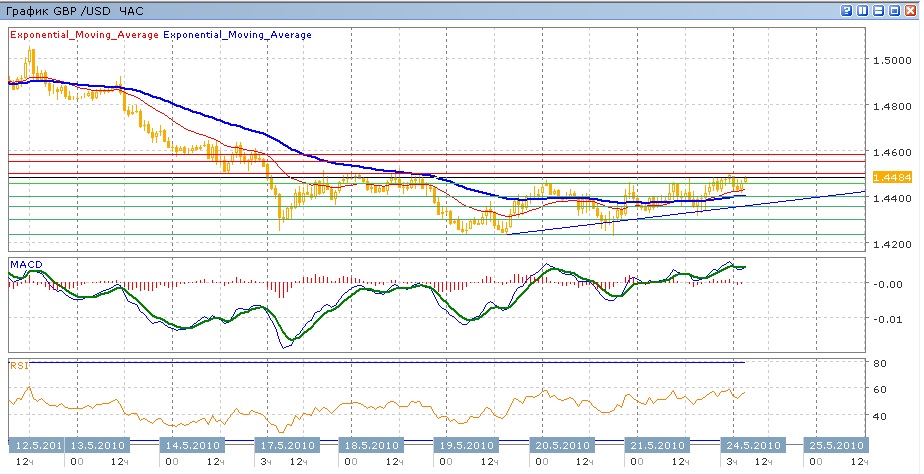Pick the 19.5.2010 date marker

466,445
